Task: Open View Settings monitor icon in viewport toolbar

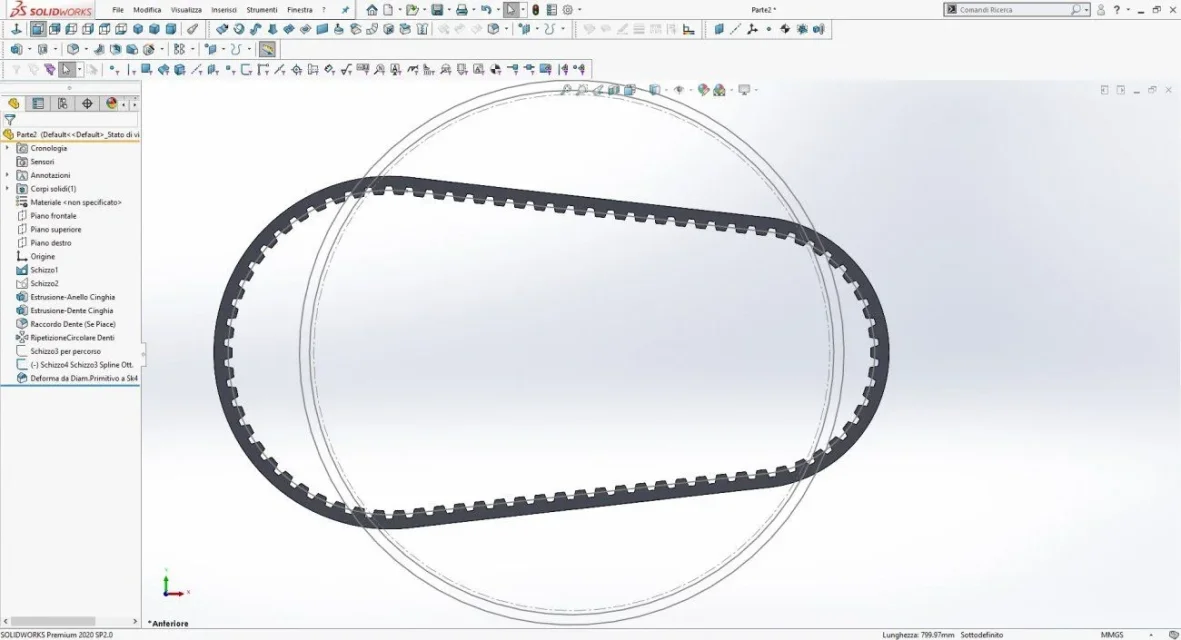Action: pos(744,90)
